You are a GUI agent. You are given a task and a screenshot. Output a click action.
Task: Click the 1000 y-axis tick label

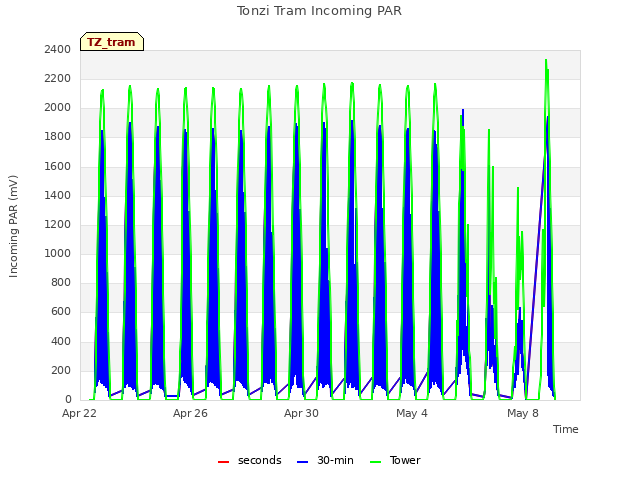pyautogui.click(x=58, y=253)
